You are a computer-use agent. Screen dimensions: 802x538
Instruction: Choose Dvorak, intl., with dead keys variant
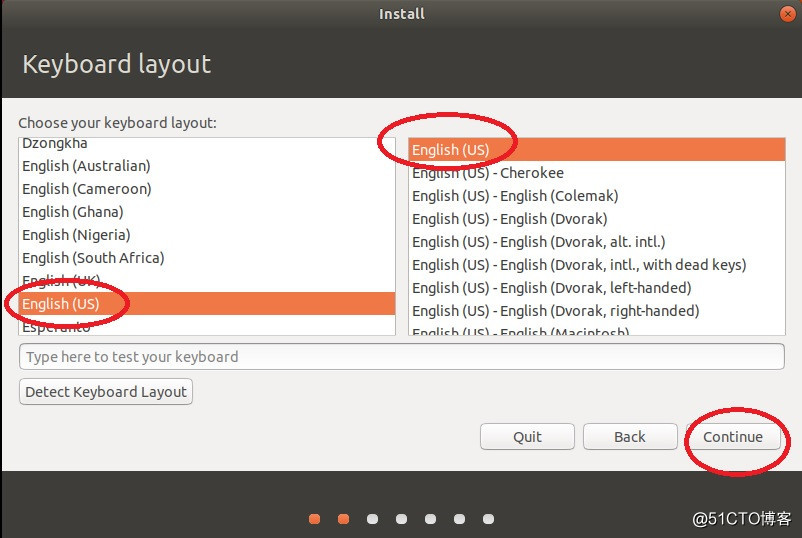tap(596, 265)
